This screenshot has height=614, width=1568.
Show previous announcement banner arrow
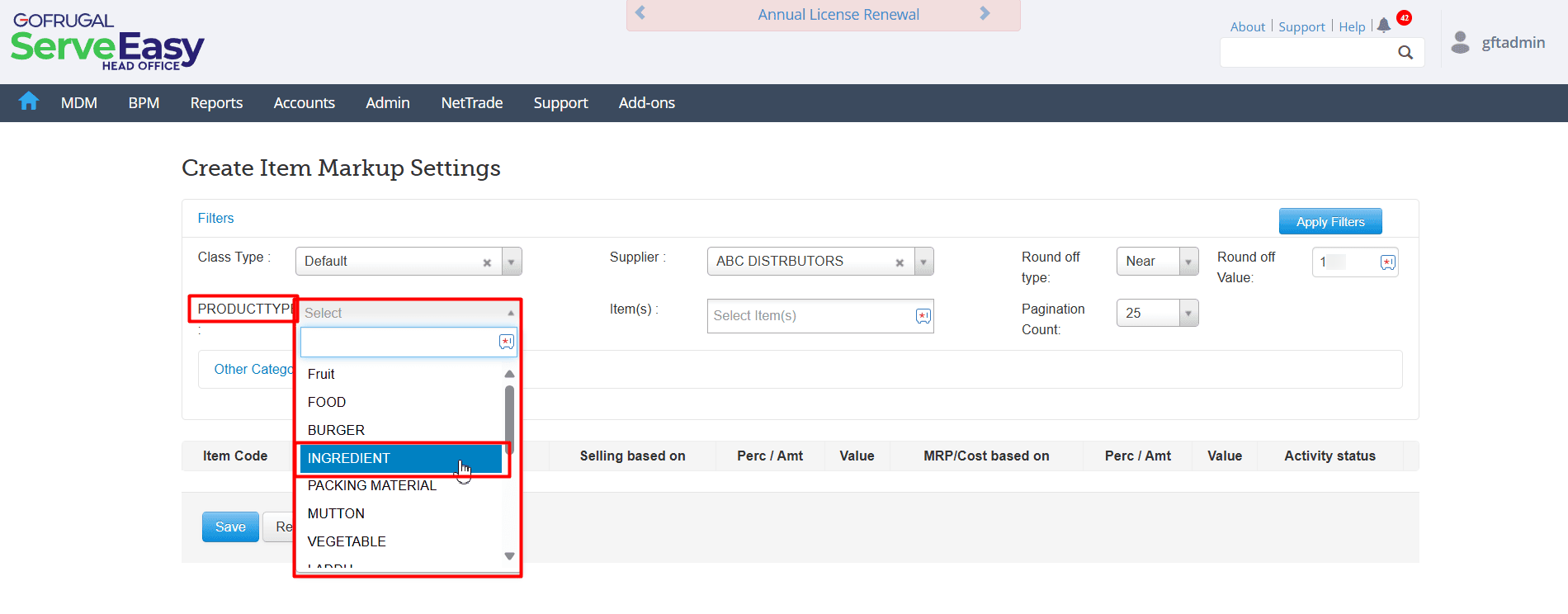point(640,13)
